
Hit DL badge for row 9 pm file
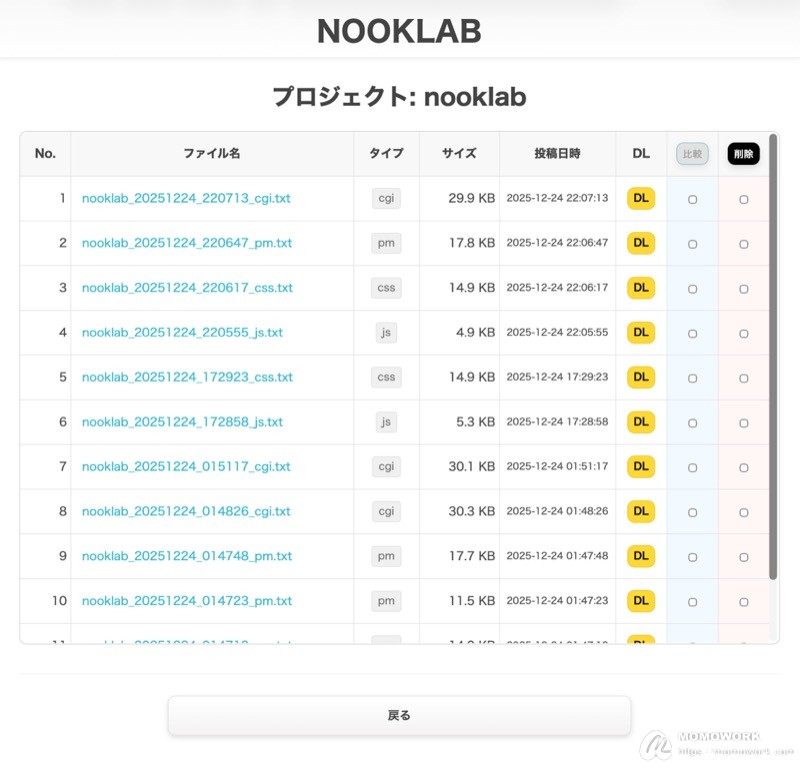click(x=641, y=556)
